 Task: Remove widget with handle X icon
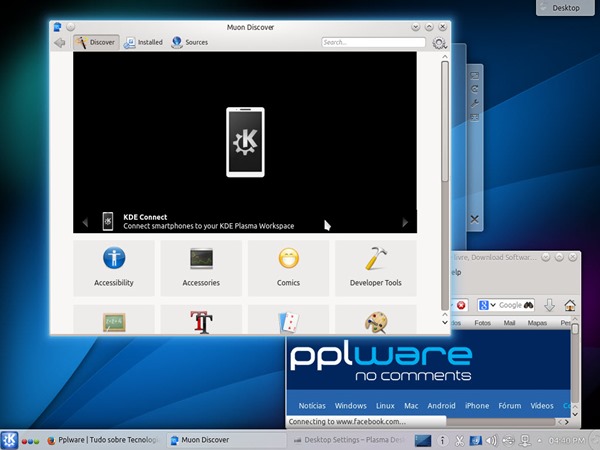pyautogui.click(x=474, y=219)
